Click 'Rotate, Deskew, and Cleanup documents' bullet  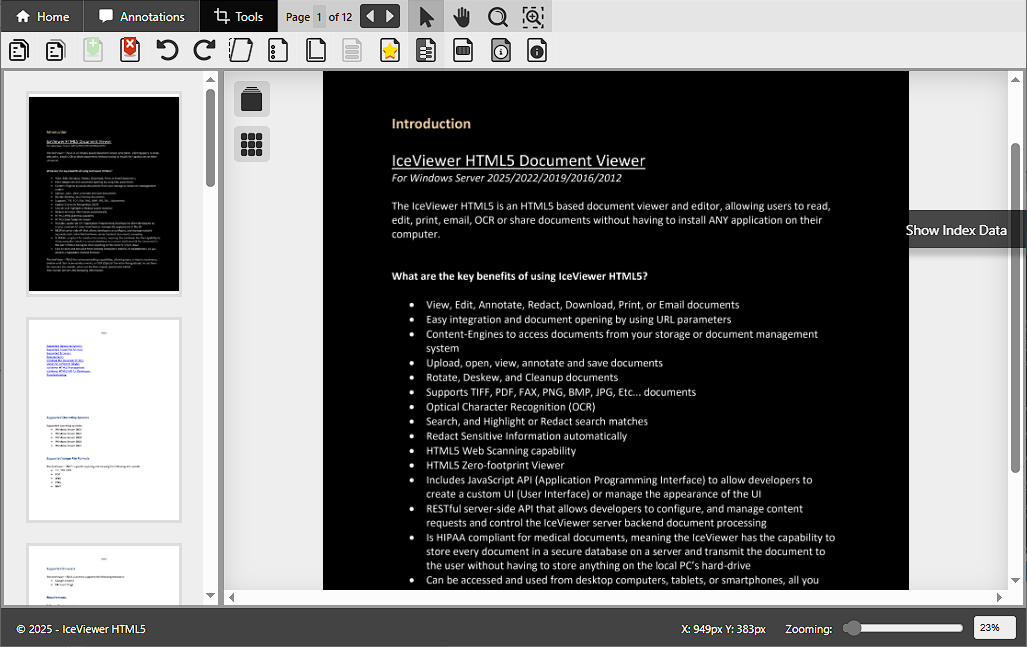521,377
